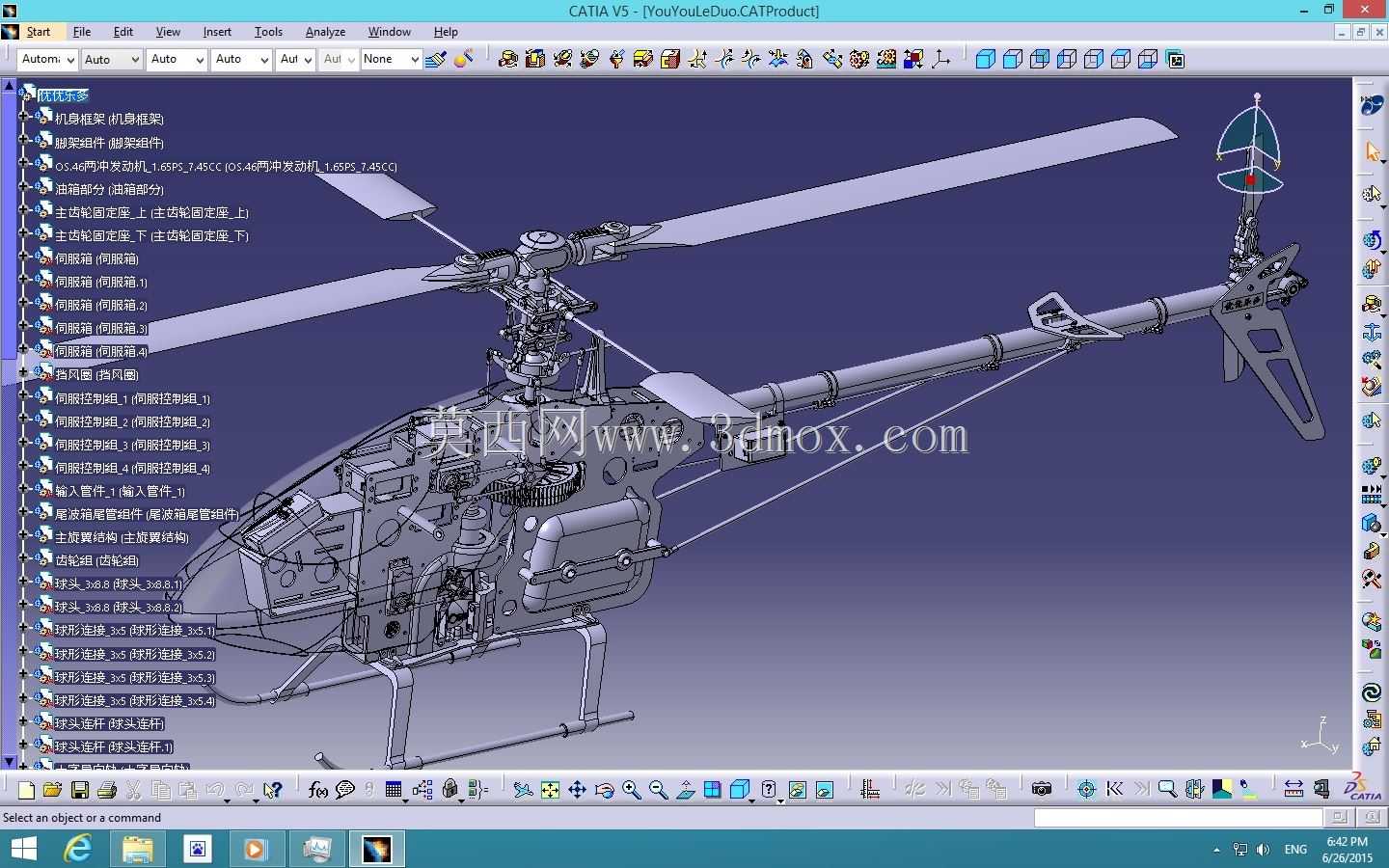This screenshot has width=1389, height=868.
Task: Expand the 挡风圈 tree node
Action: point(24,373)
